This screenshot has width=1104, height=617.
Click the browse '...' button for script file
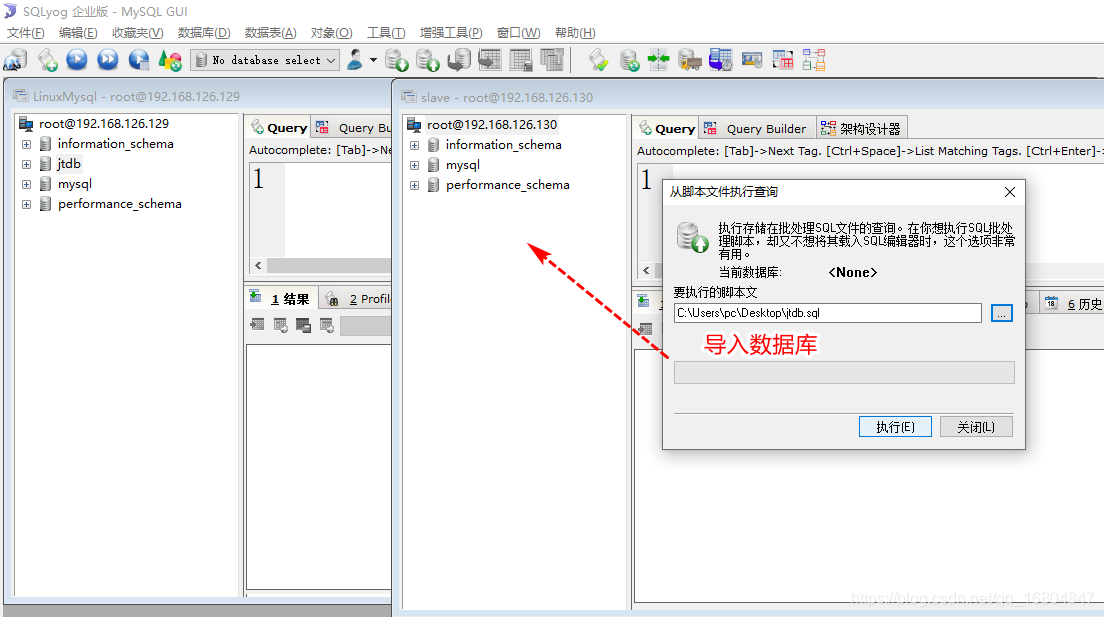point(1001,313)
